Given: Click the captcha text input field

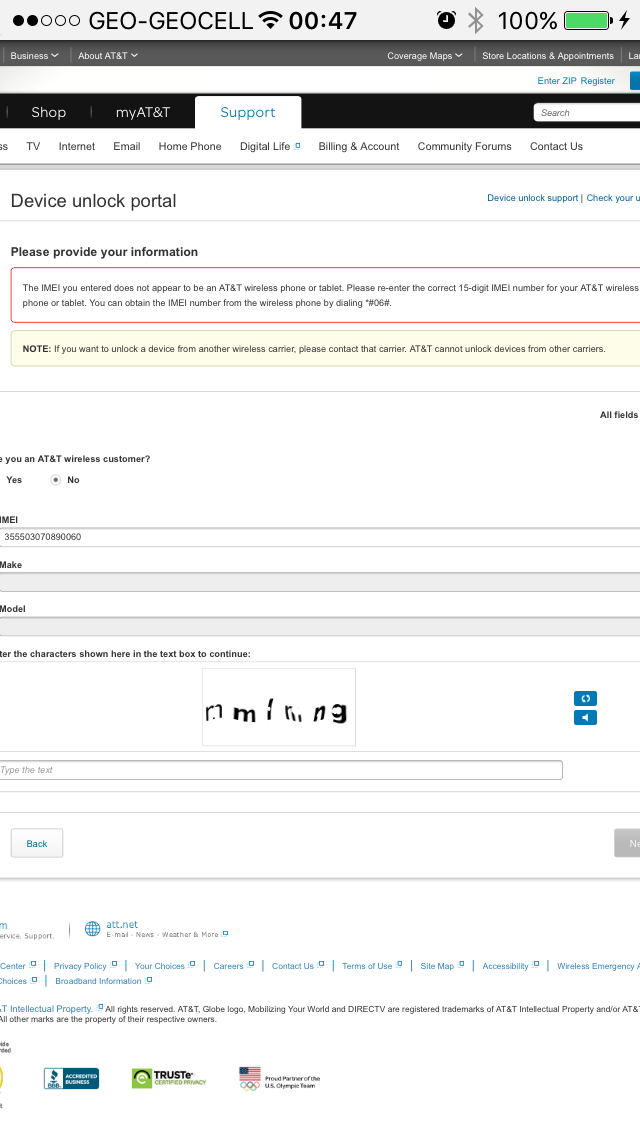Looking at the screenshot, I should tap(281, 770).
